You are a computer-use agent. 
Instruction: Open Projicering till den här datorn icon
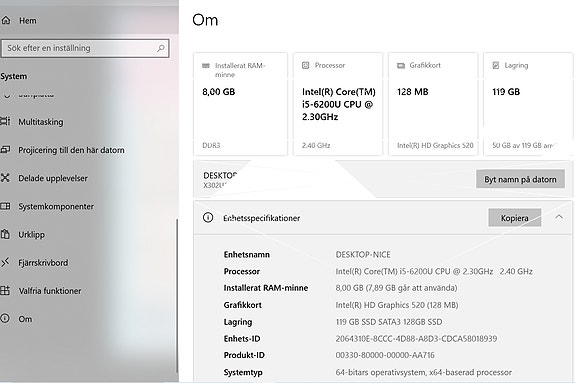point(5,150)
